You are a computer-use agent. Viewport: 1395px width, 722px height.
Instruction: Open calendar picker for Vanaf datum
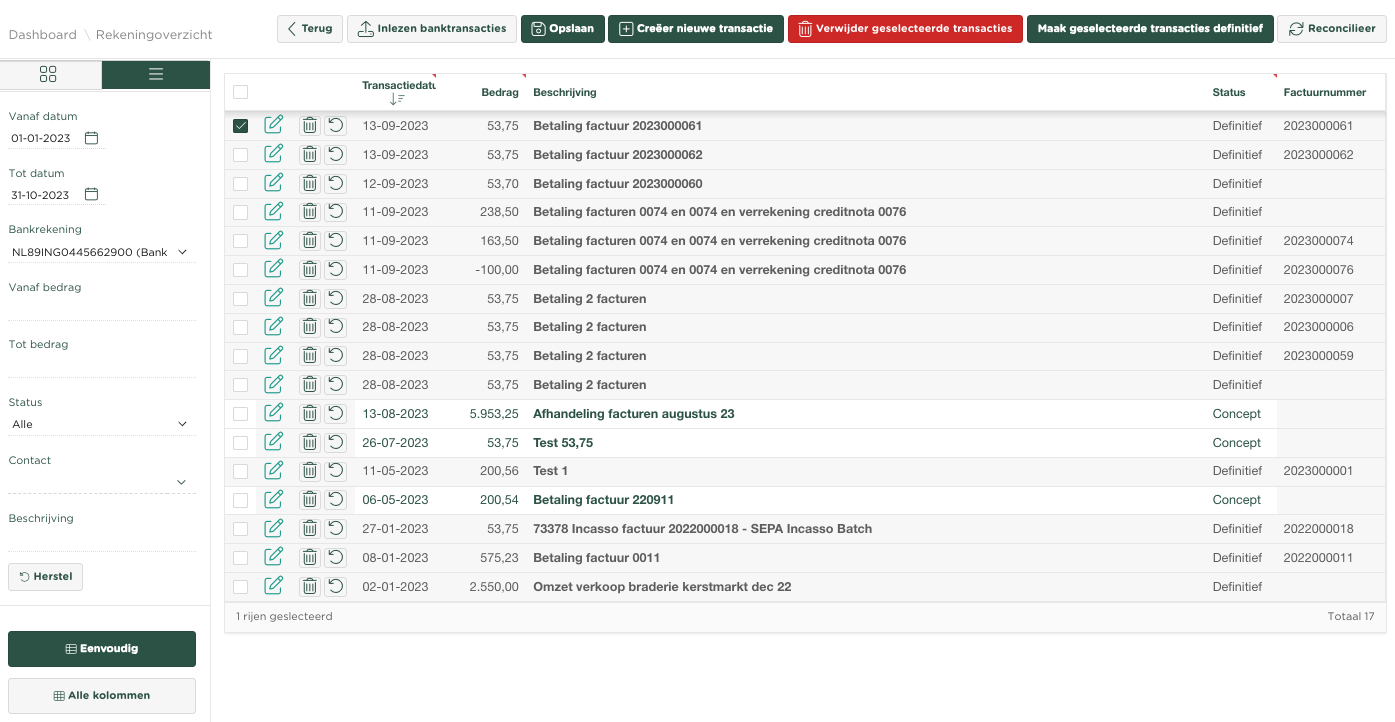pyautogui.click(x=92, y=138)
